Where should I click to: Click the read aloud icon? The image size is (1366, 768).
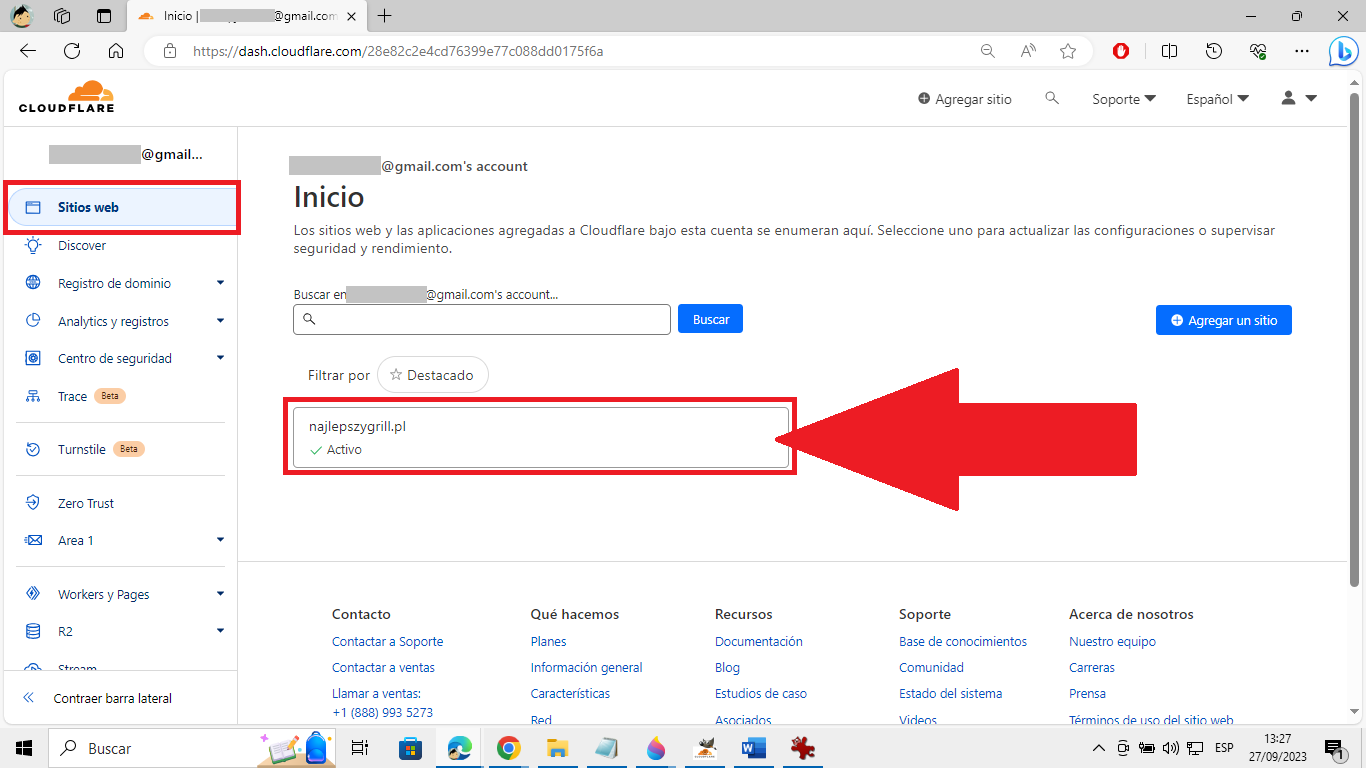coord(1028,51)
